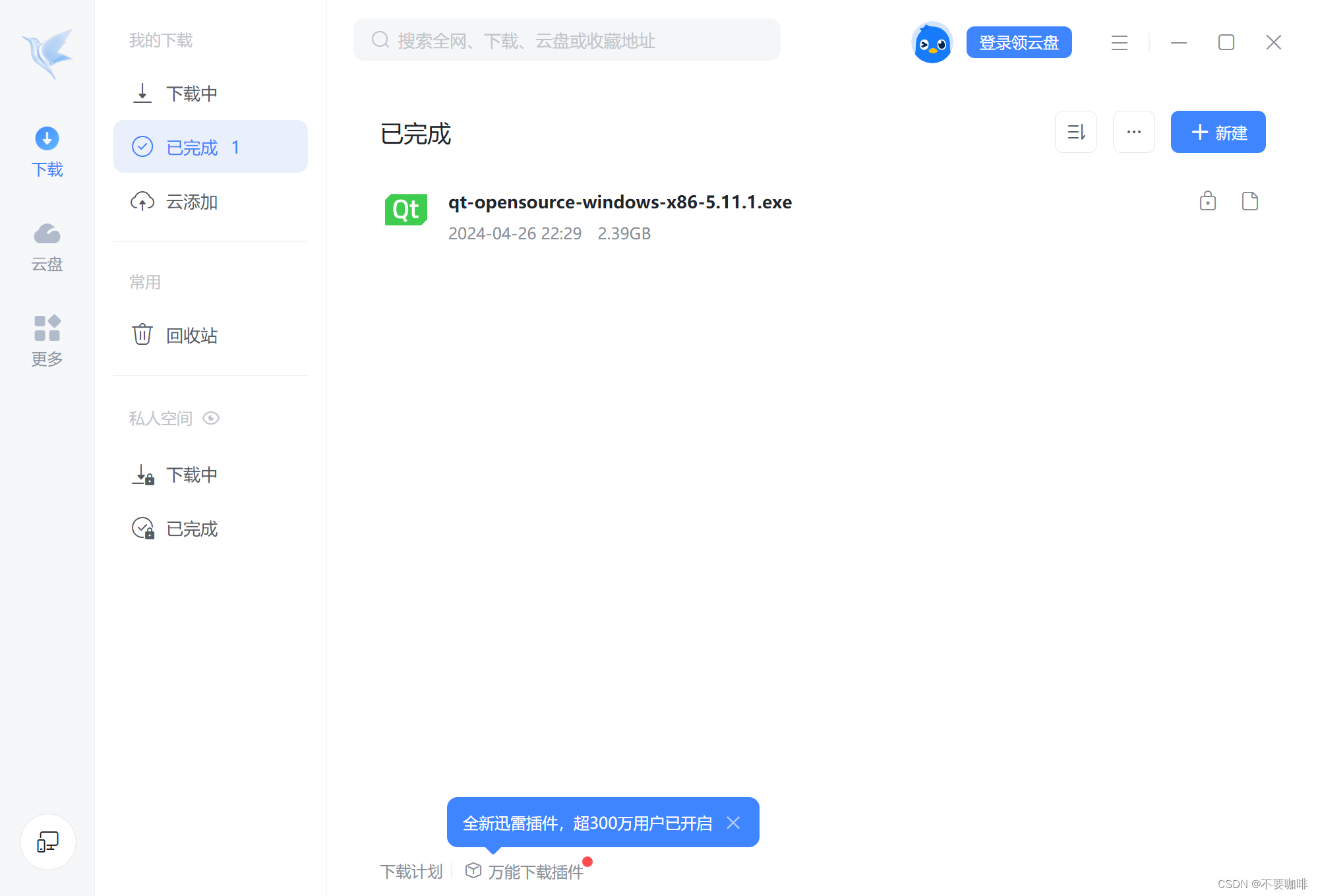Open the 云添加 section

192,202
